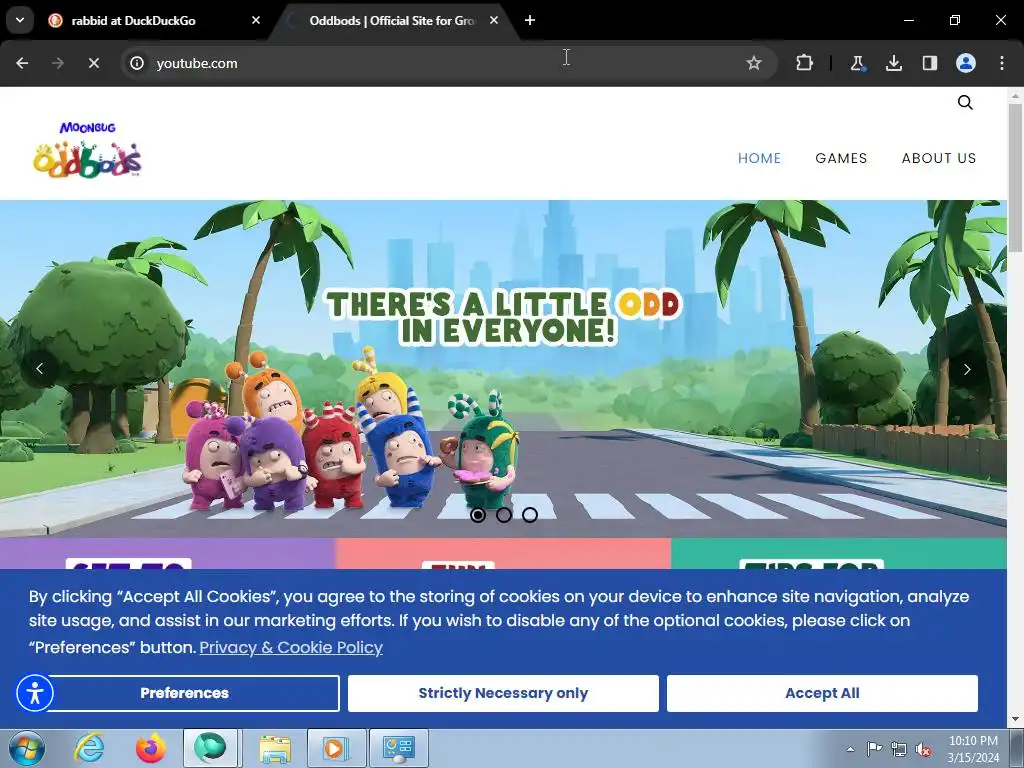Launch Firefox from the taskbar
This screenshot has height=768, width=1024.
[x=150, y=748]
